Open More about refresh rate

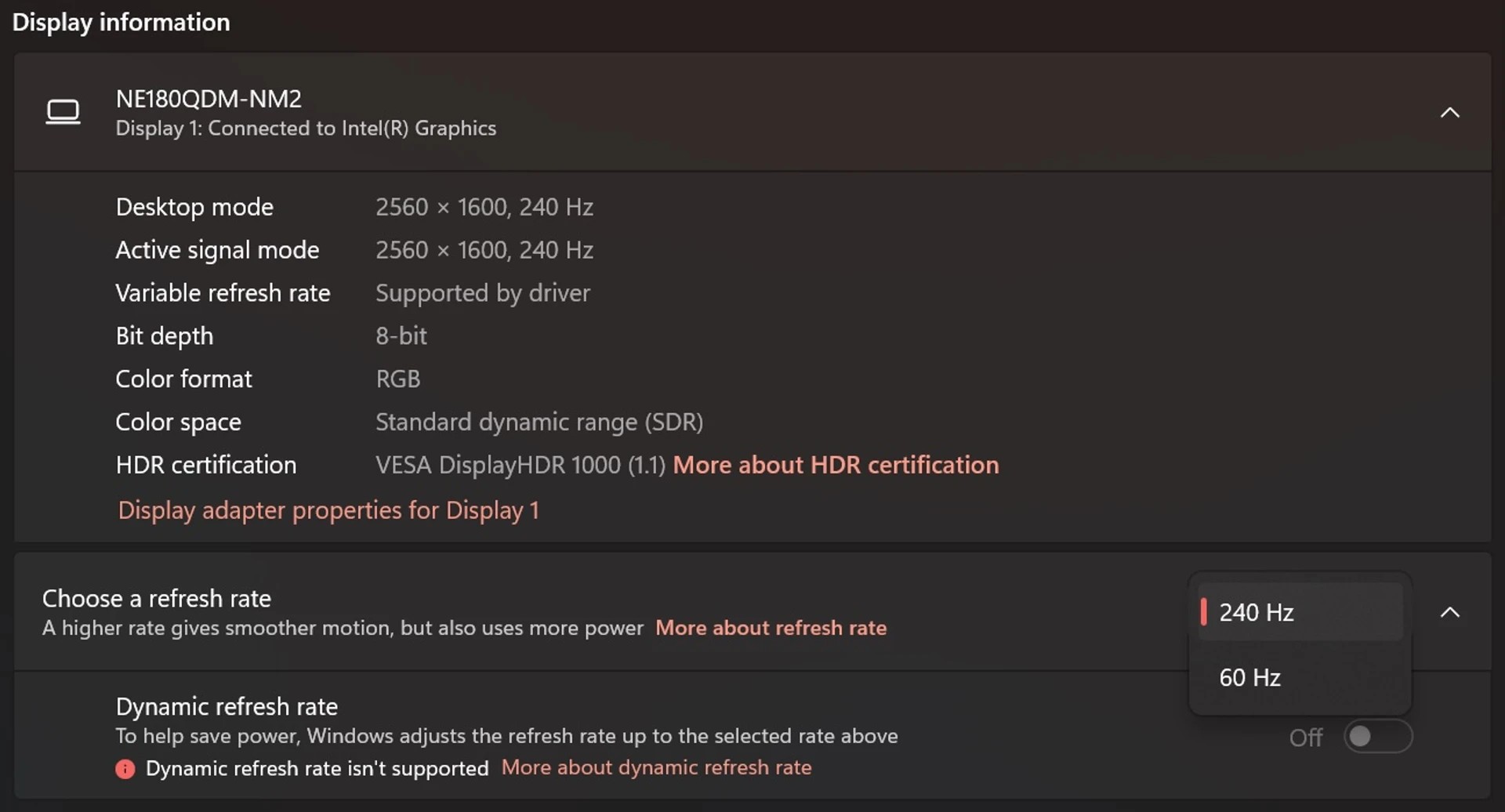click(x=771, y=627)
